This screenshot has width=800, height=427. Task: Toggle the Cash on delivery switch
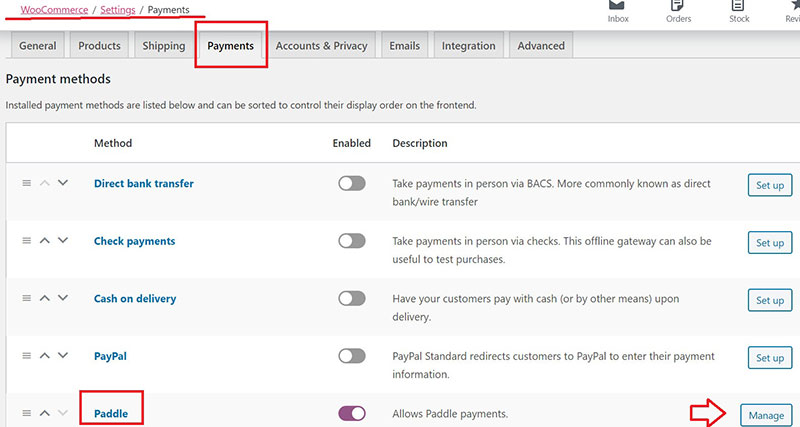point(352,298)
